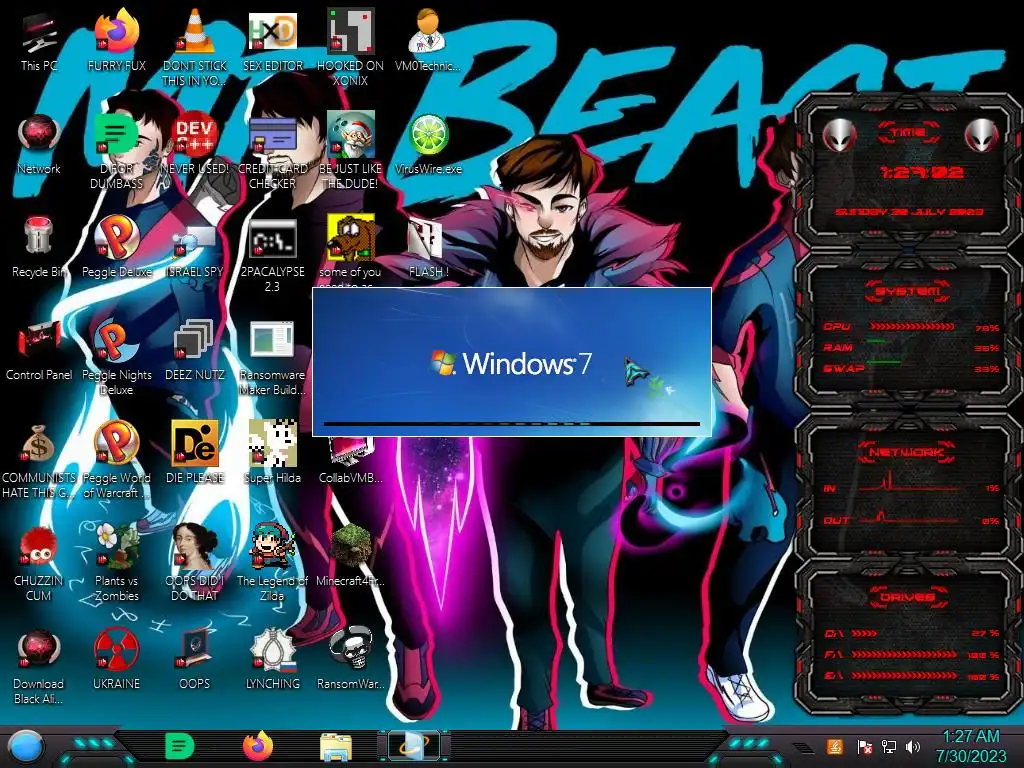
Task: Click the CPU usage bar in SYSTEM gadget
Action: pos(912,326)
